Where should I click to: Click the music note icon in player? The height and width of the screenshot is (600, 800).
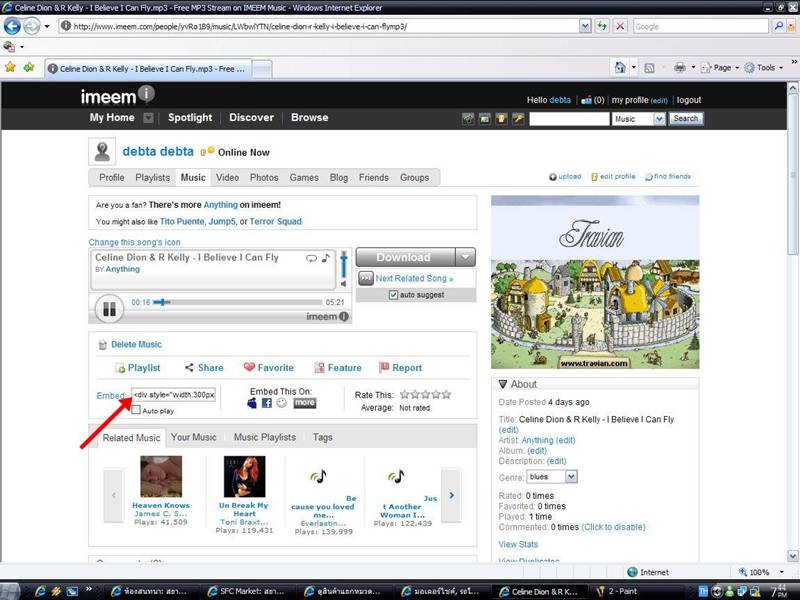pos(326,258)
